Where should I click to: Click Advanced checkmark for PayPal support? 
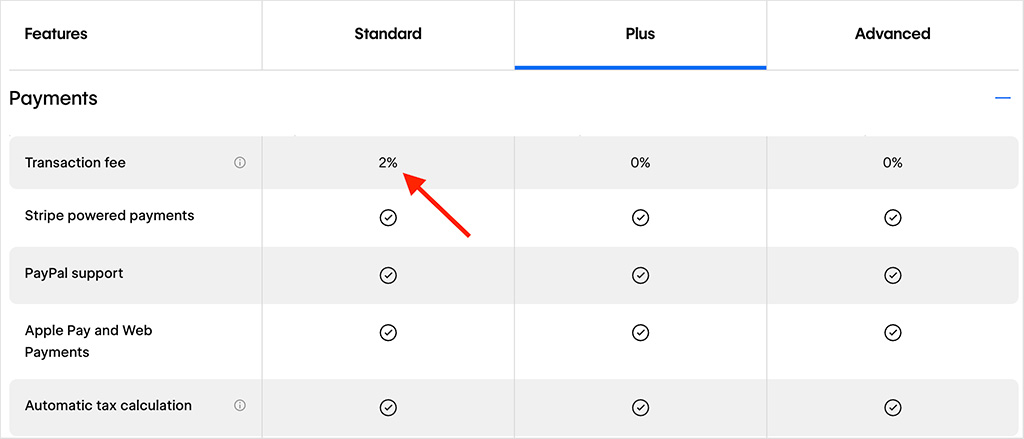click(893, 275)
